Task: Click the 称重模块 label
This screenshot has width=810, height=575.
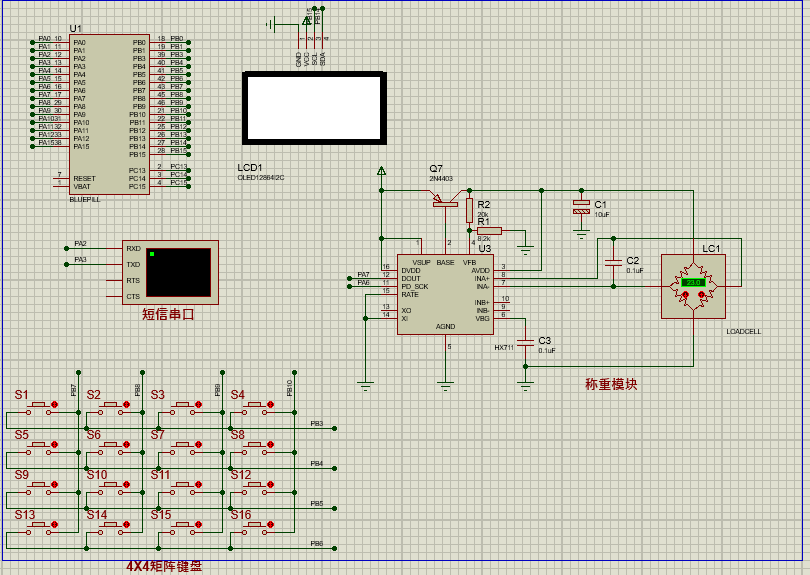Action: (x=611, y=384)
